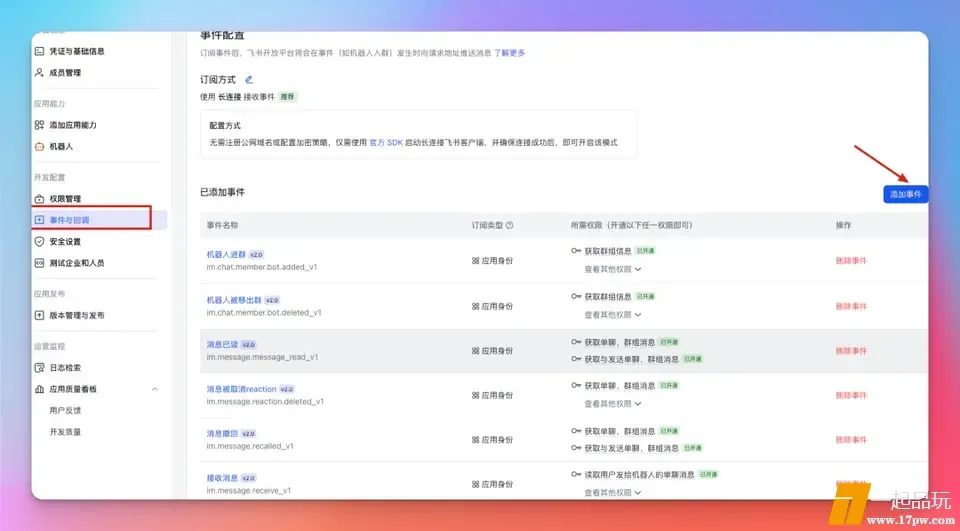Open 用户反馈 sub-item
The image size is (960, 531).
(66, 411)
